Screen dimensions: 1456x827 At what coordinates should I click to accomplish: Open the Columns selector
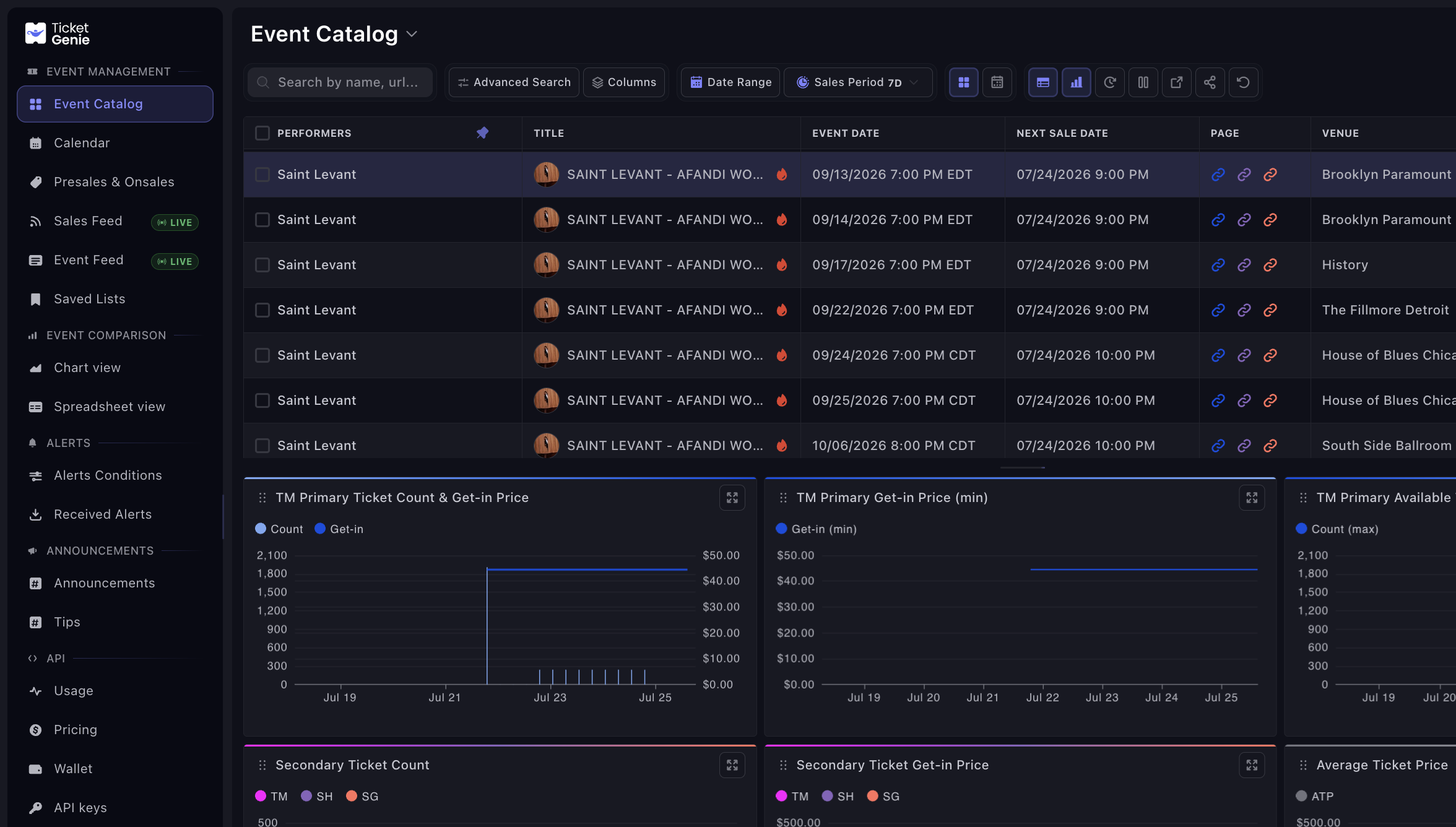point(624,82)
